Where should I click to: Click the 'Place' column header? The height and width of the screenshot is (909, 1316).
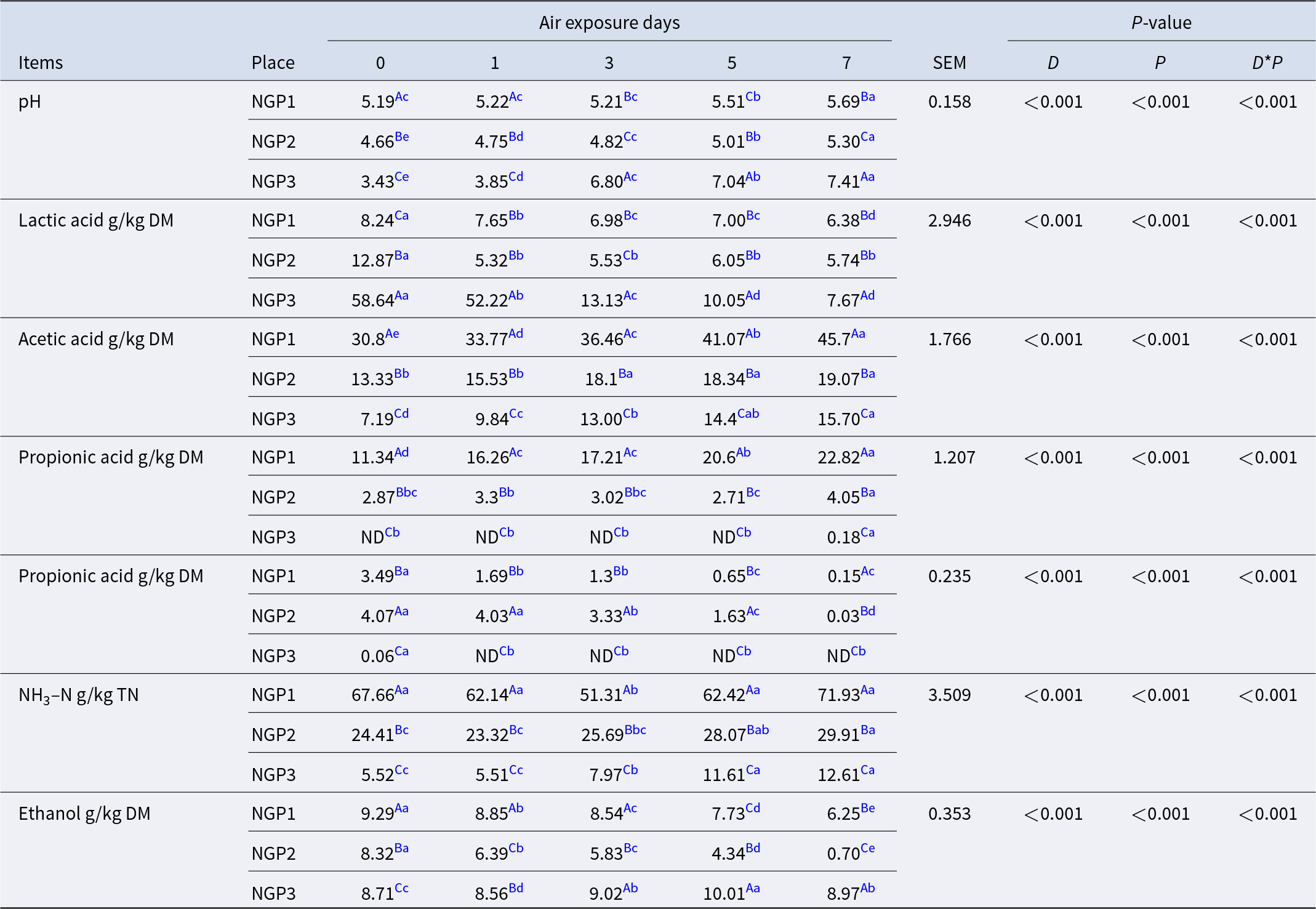pyautogui.click(x=273, y=63)
